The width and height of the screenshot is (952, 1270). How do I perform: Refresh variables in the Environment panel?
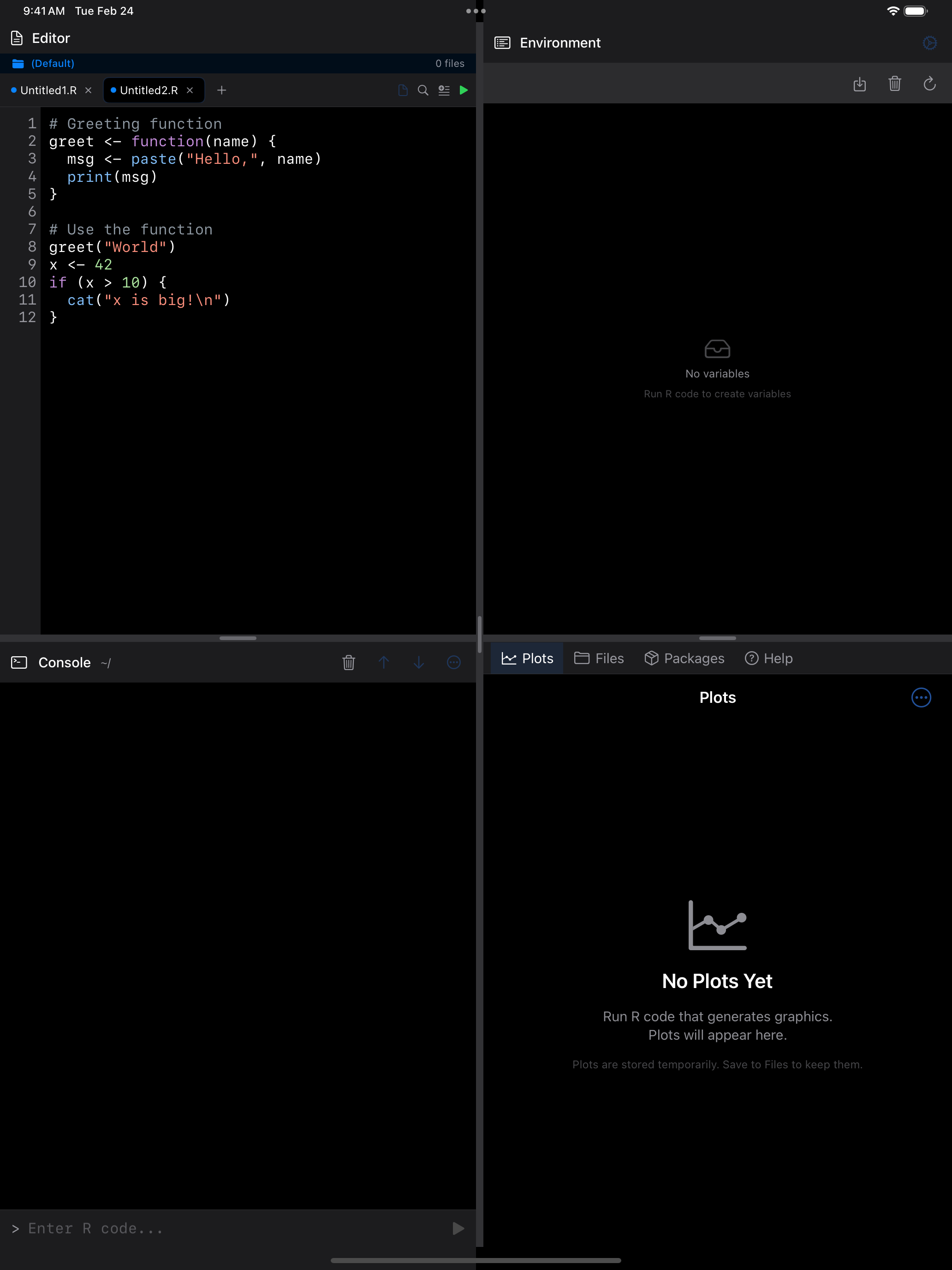[x=929, y=84]
